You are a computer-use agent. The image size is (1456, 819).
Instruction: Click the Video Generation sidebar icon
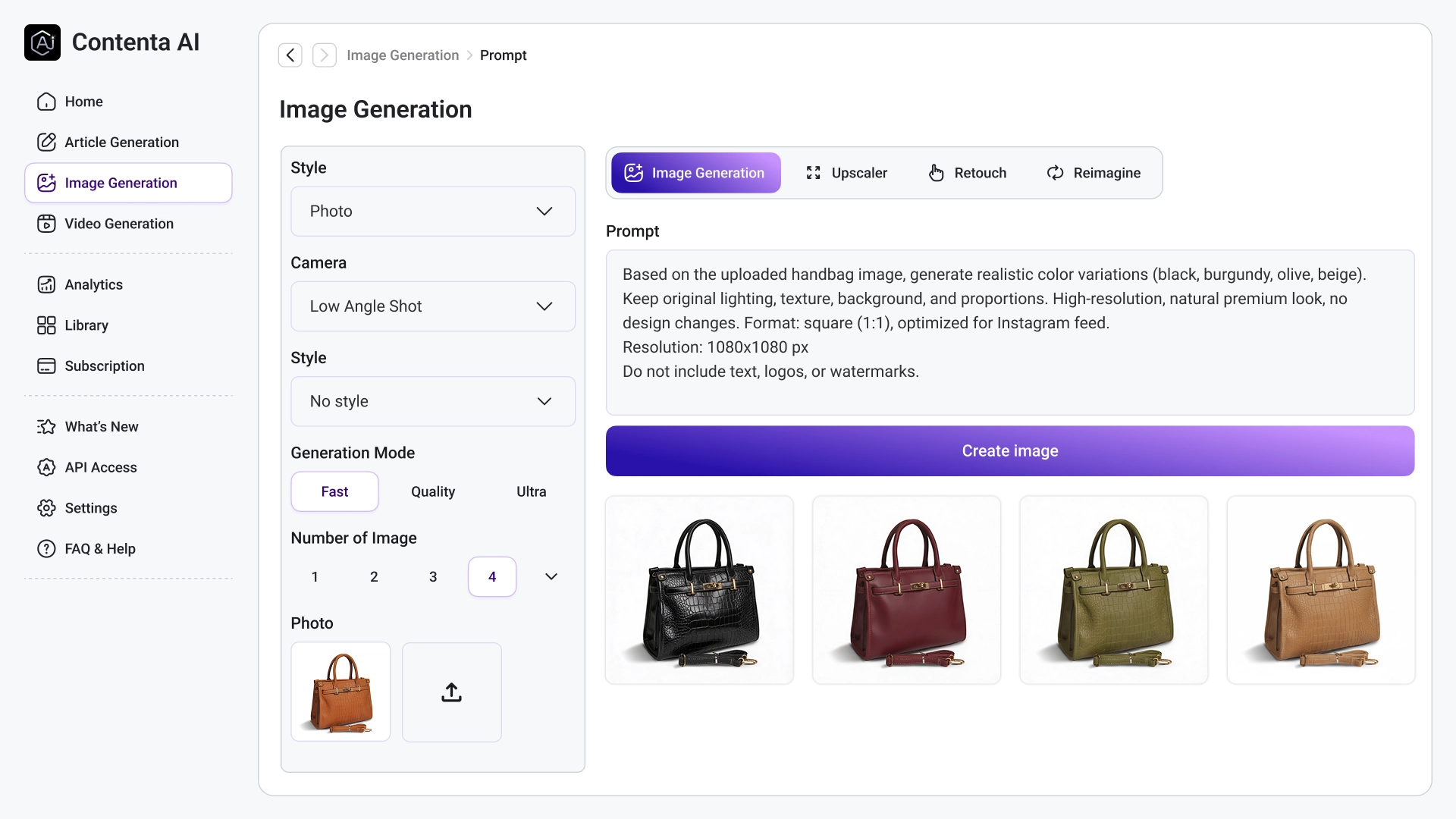(x=46, y=224)
